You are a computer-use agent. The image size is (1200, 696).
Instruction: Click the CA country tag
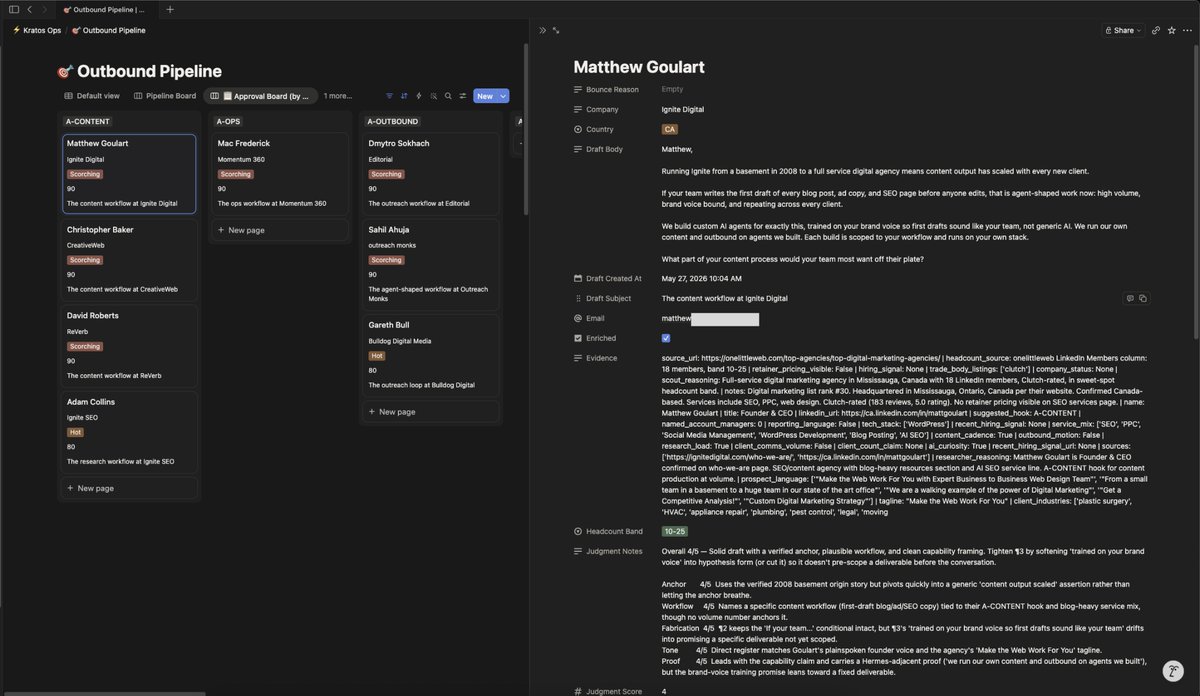coord(669,129)
